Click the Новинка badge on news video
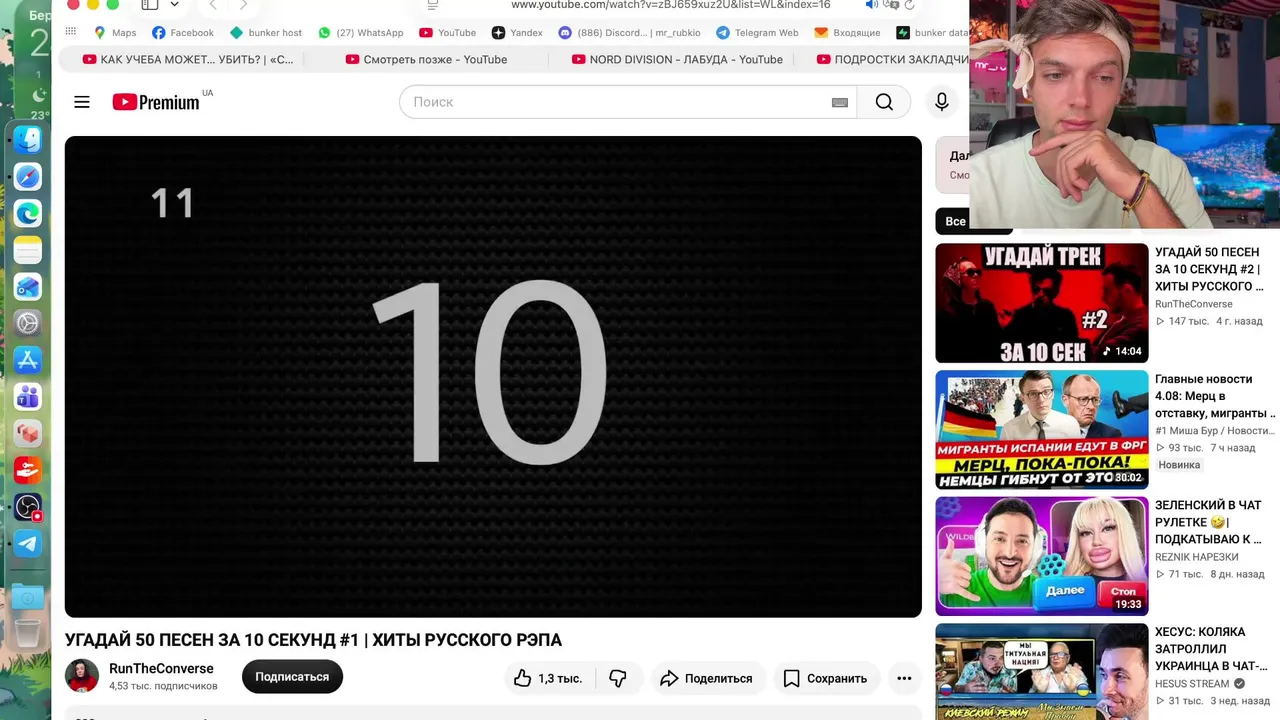The height and width of the screenshot is (720, 1280). point(1179,465)
